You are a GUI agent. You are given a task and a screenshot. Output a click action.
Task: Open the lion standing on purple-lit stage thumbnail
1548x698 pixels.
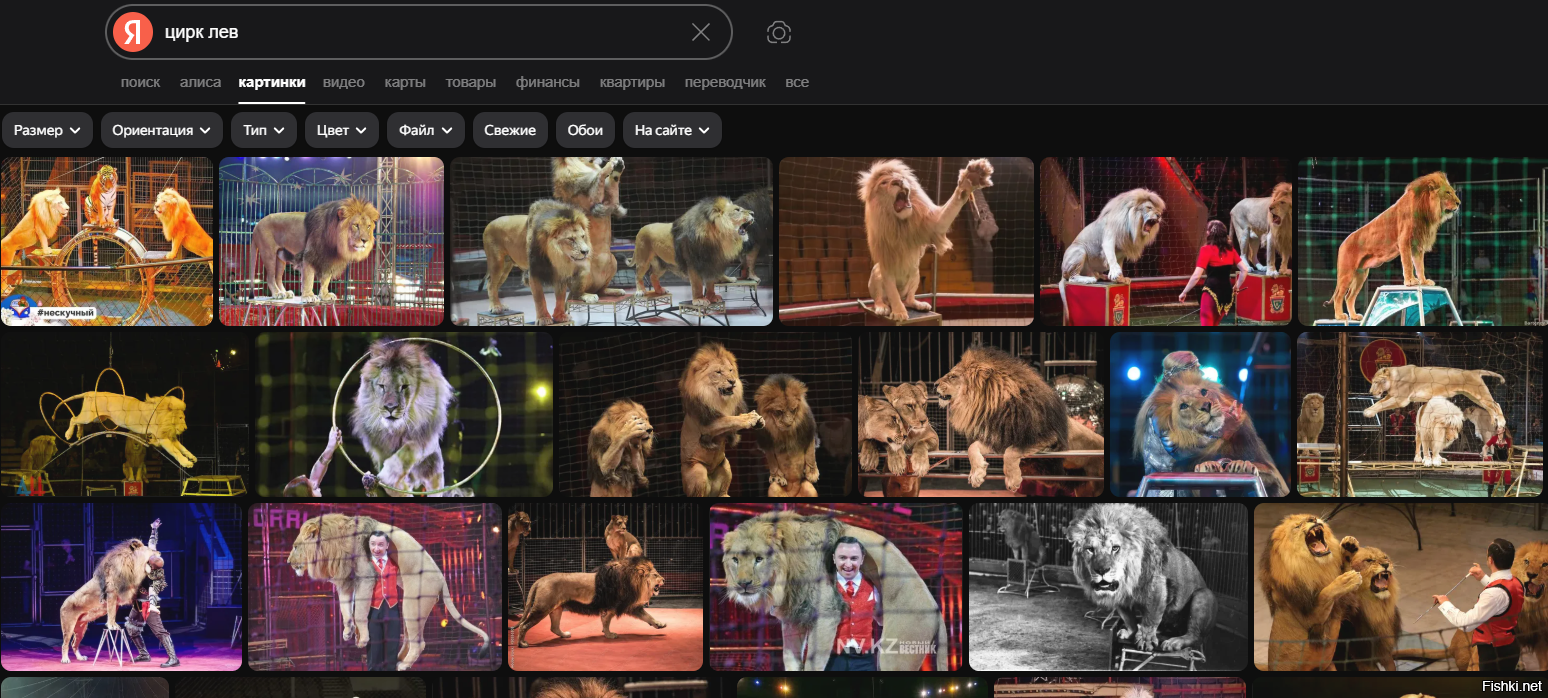tap(331, 241)
